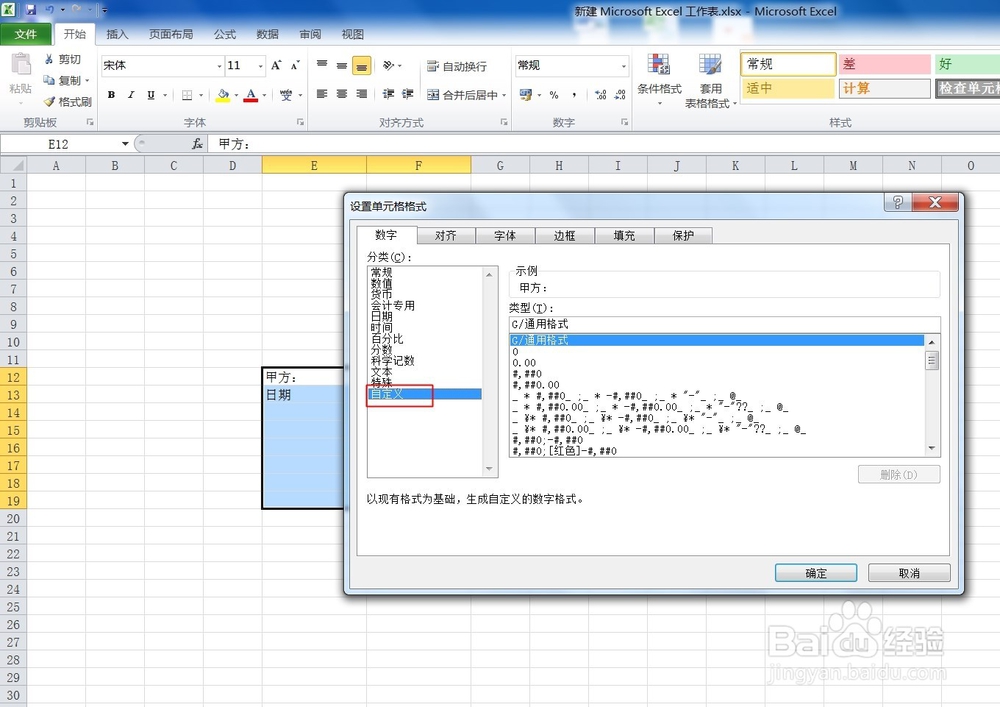Open the Merge and Center dropdown arrow
Image resolution: width=1000 pixels, height=707 pixels.
tap(504, 95)
